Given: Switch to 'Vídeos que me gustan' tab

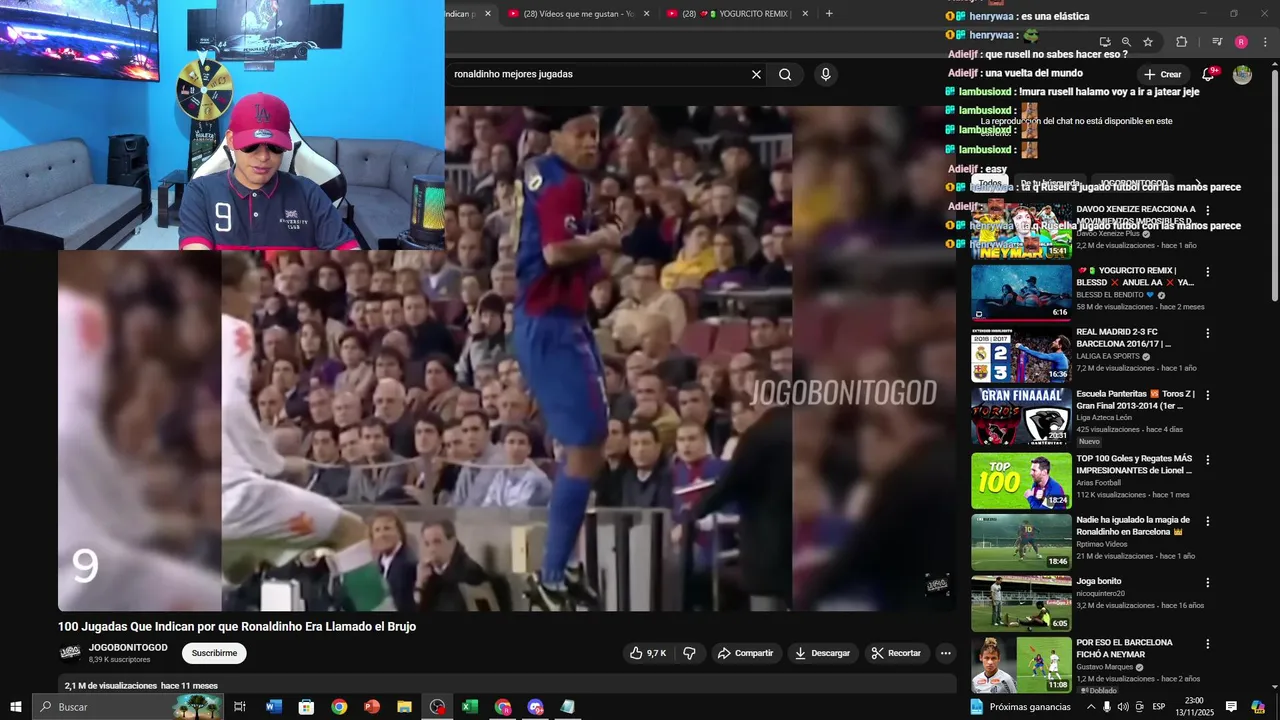Looking at the screenshot, I should [x=578, y=14].
